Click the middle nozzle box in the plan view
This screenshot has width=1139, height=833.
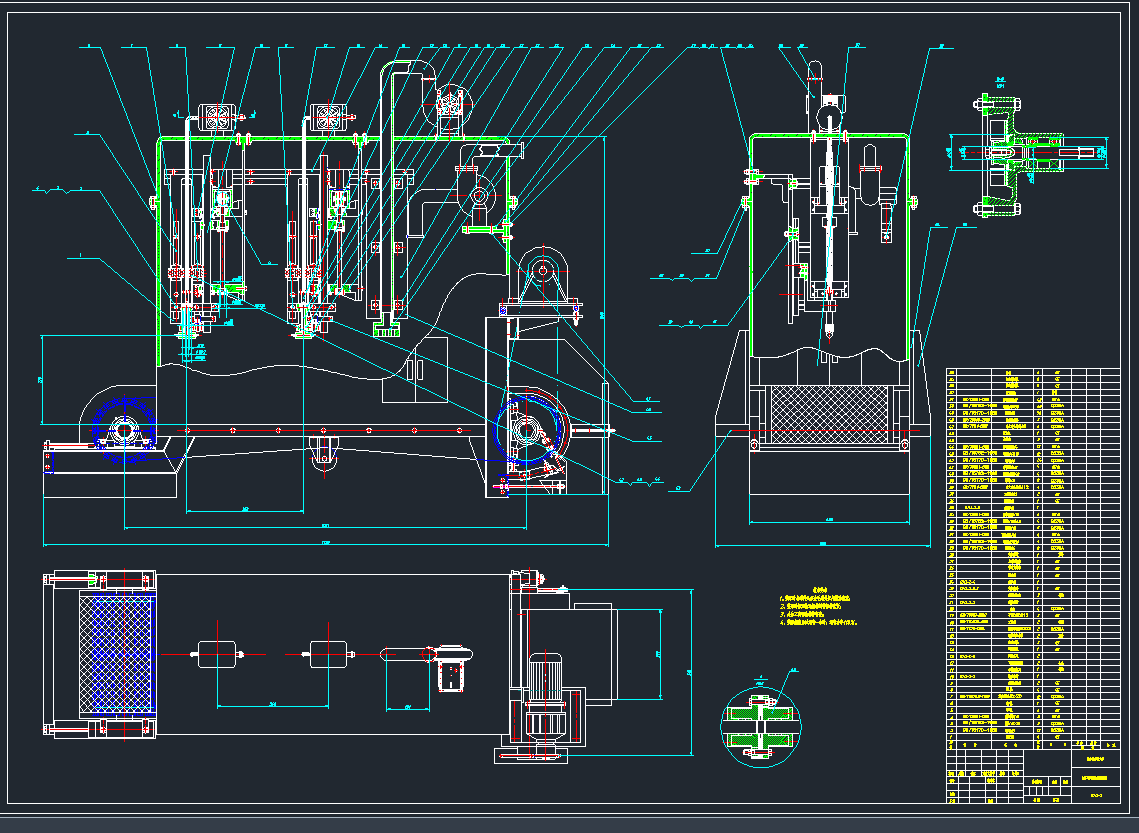329,654
